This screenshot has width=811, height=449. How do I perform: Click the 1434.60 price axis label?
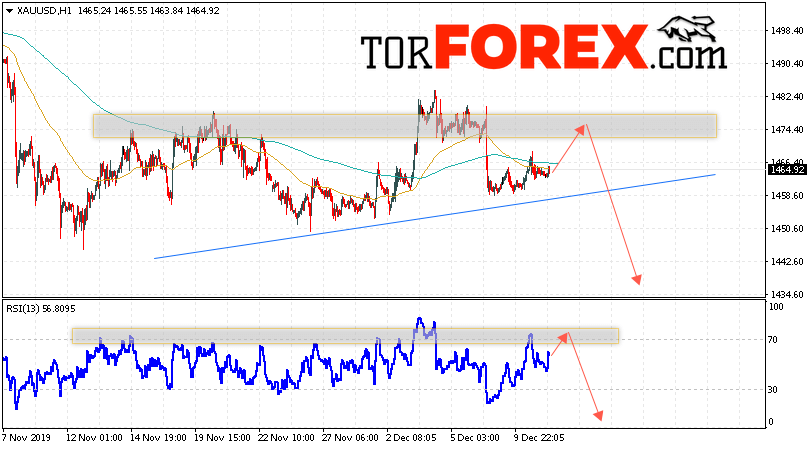pos(787,294)
